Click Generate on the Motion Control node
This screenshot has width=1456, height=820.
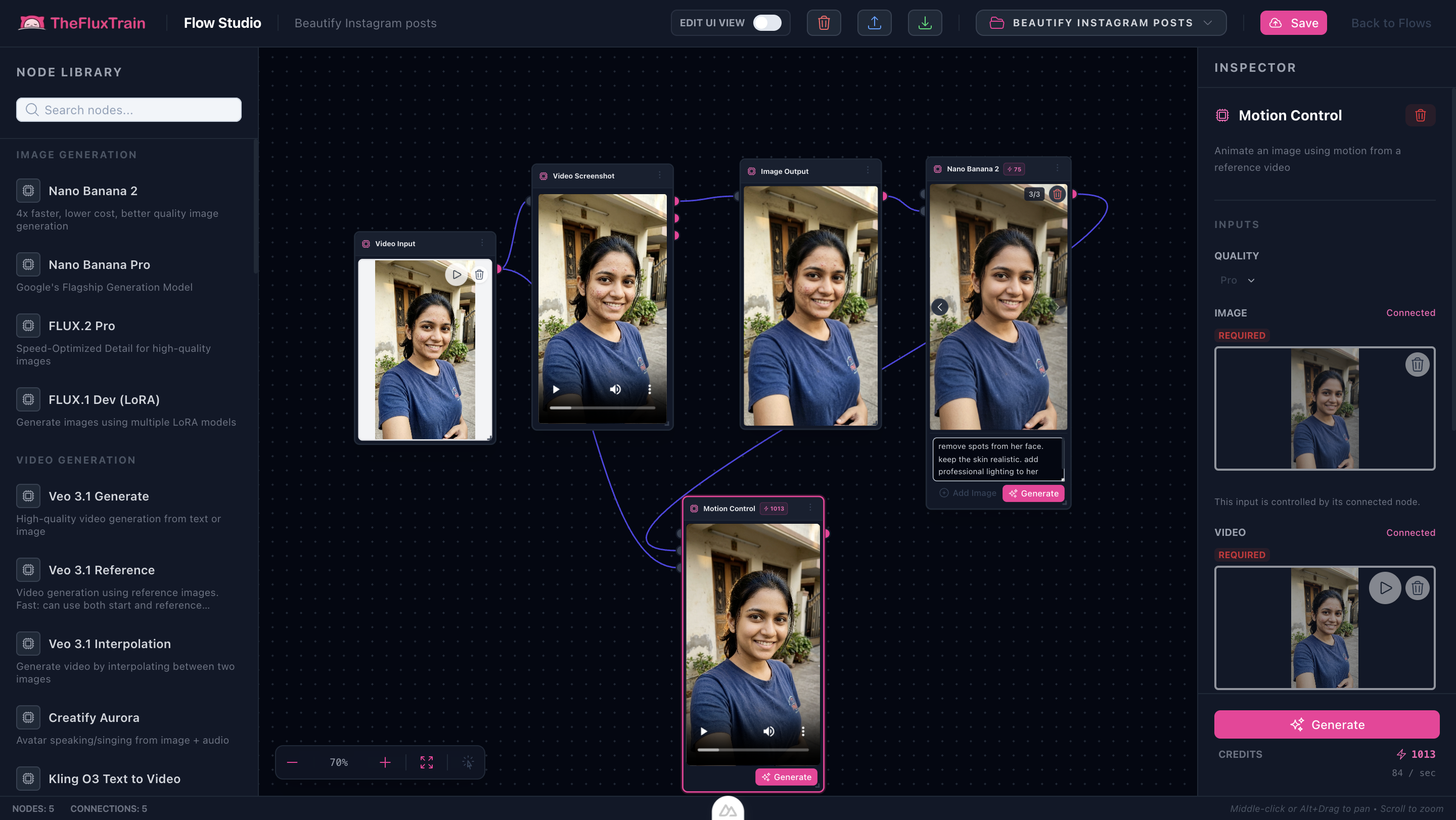pos(786,777)
